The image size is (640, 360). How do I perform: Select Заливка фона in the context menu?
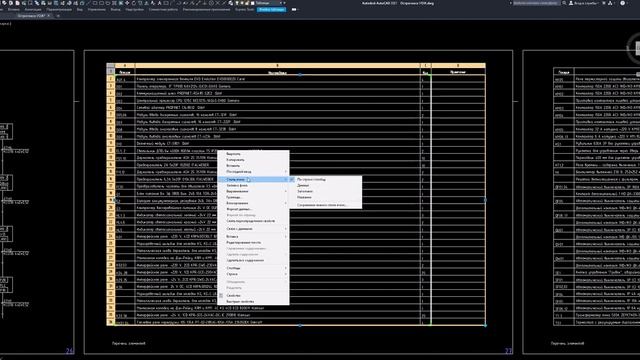coord(253,185)
